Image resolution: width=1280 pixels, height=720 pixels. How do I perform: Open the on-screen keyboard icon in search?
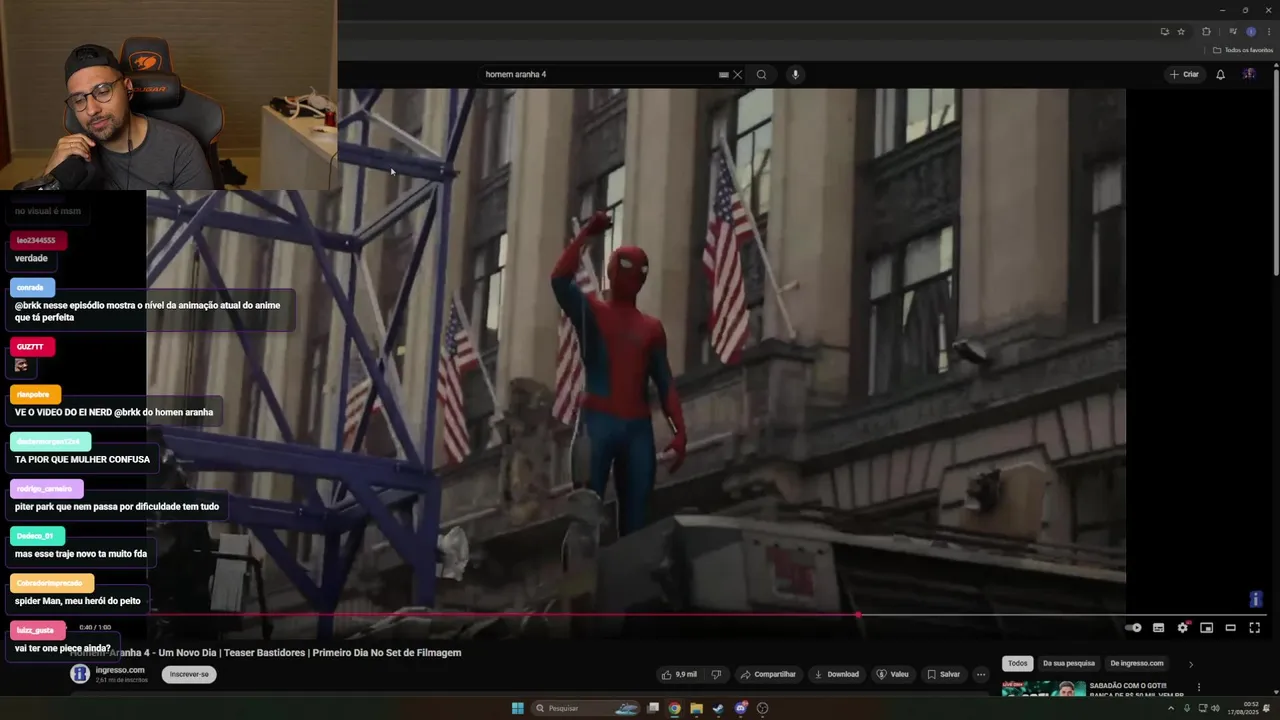pos(723,74)
